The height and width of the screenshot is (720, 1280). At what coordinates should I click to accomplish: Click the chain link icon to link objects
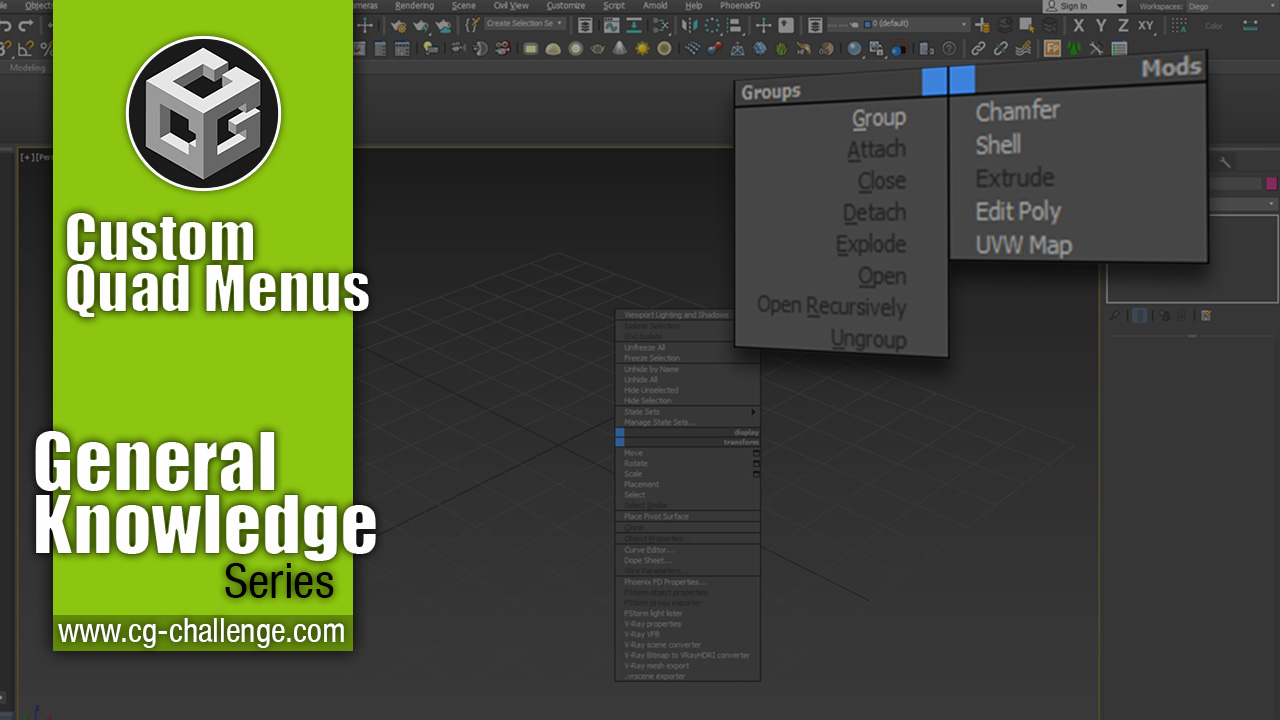click(x=977, y=47)
